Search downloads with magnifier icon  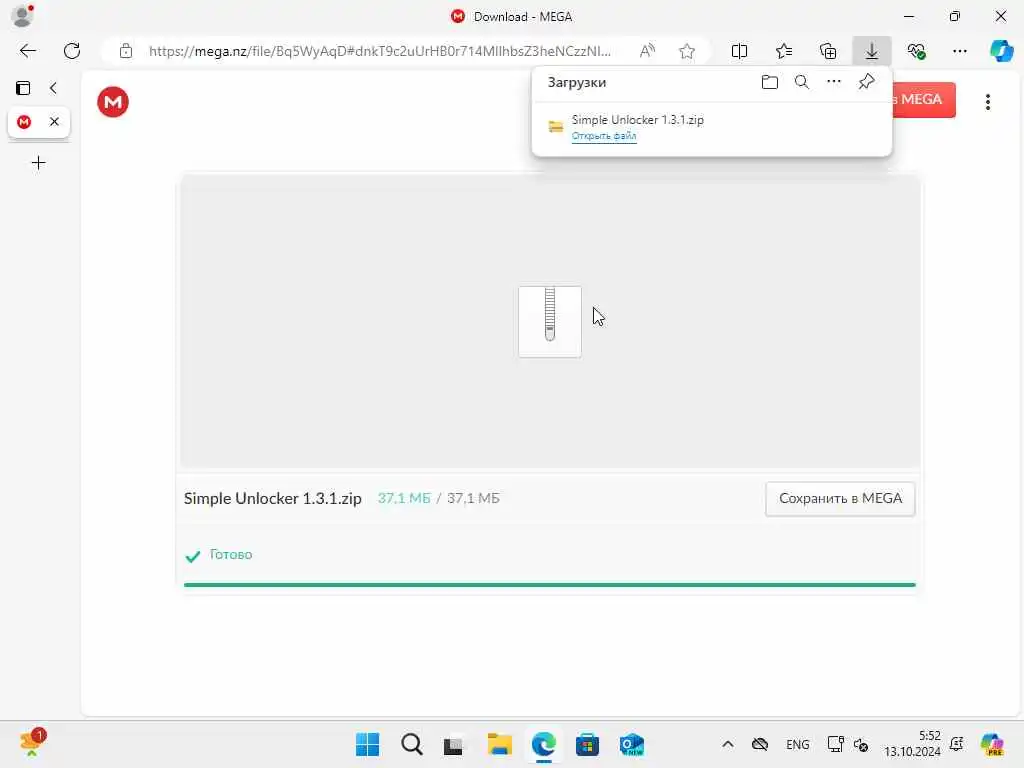coord(802,82)
